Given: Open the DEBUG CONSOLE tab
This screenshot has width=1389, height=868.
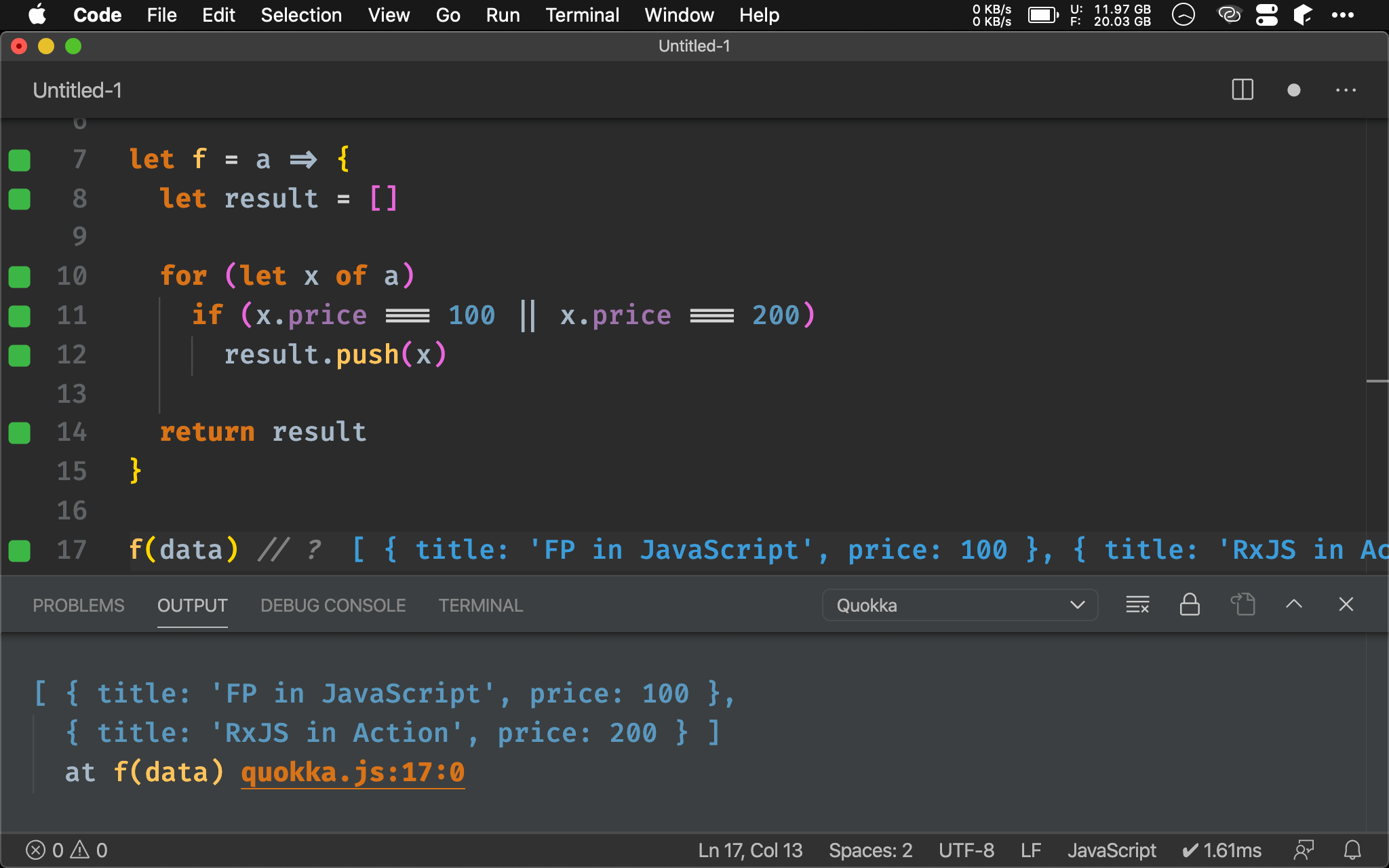Looking at the screenshot, I should (333, 605).
